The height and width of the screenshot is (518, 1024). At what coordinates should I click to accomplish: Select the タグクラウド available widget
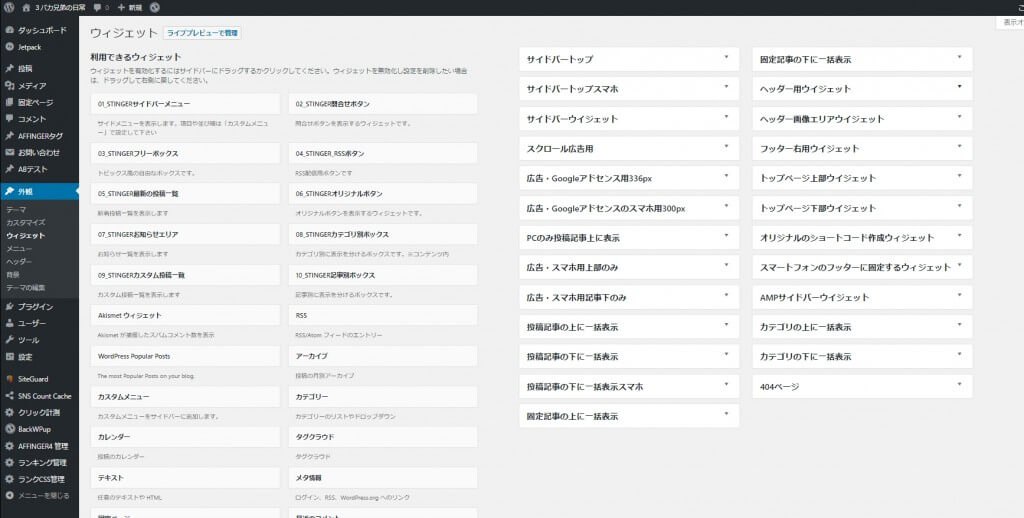click(x=383, y=437)
